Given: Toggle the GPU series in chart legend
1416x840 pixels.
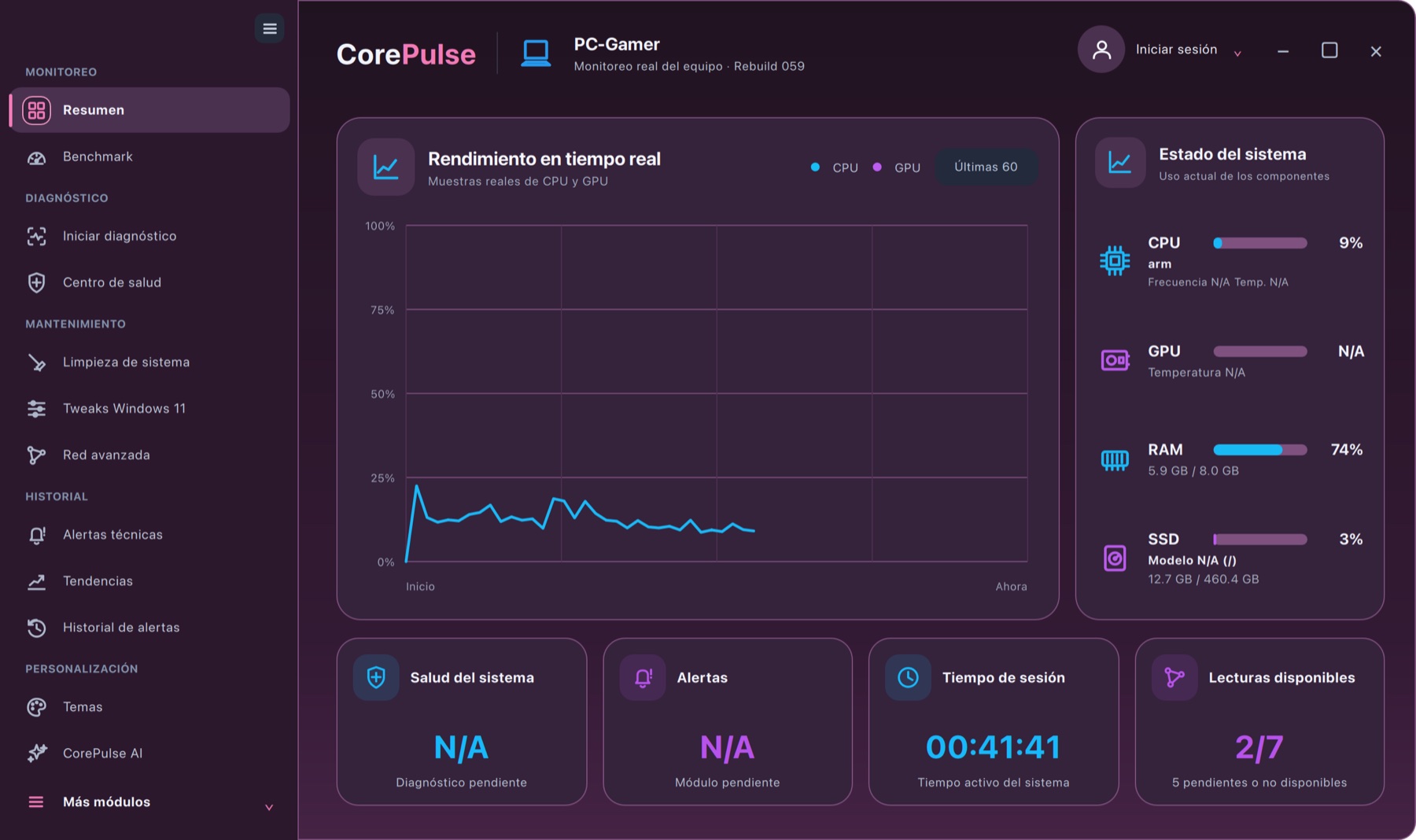Looking at the screenshot, I should (x=897, y=168).
